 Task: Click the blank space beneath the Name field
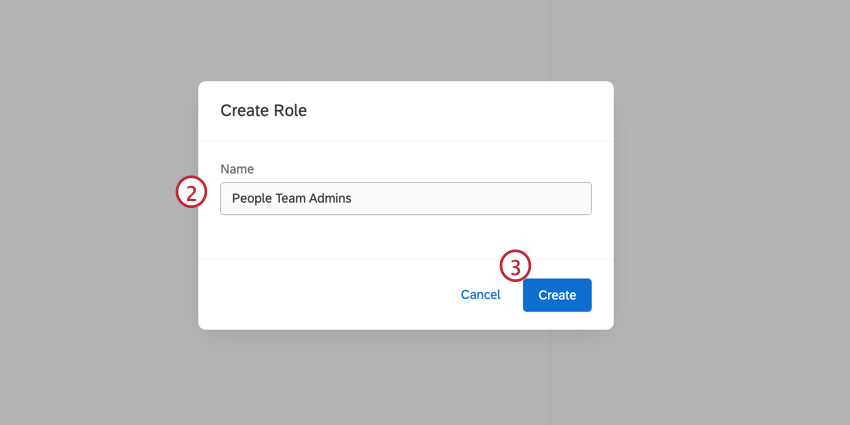point(405,237)
